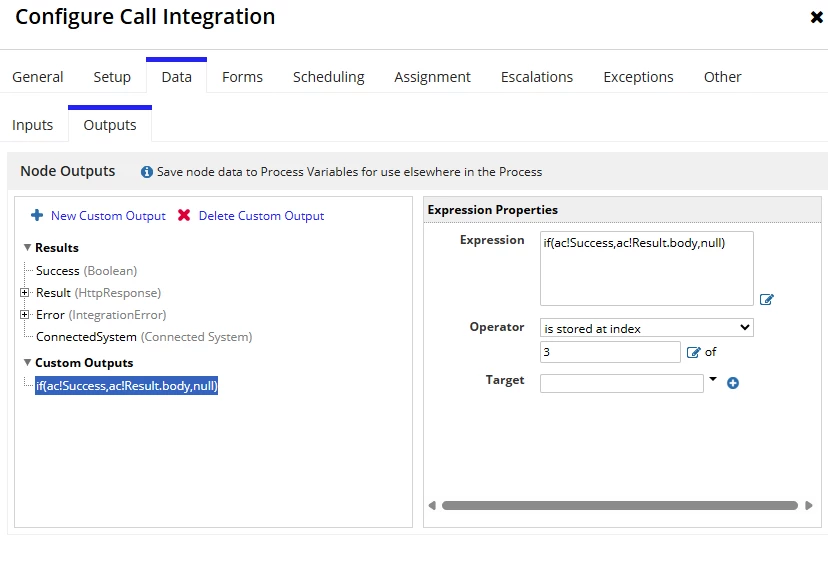Screen dimensions: 828x571
Task: Click the blue plus icon beside Target
Action: click(732, 383)
